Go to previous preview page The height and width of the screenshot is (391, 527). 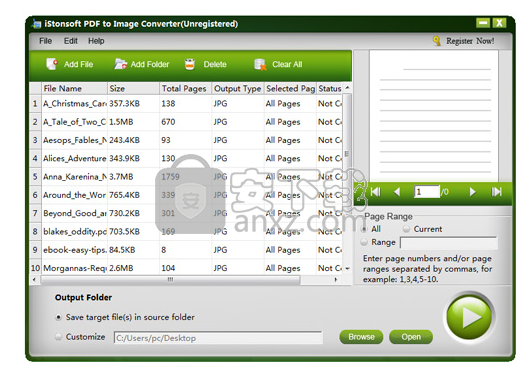tap(397, 192)
